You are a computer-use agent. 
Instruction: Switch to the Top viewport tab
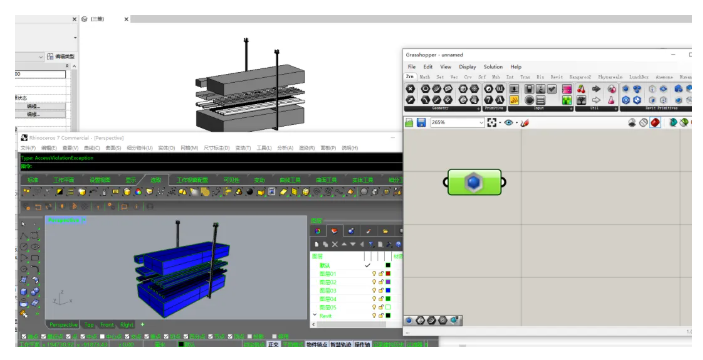89,325
